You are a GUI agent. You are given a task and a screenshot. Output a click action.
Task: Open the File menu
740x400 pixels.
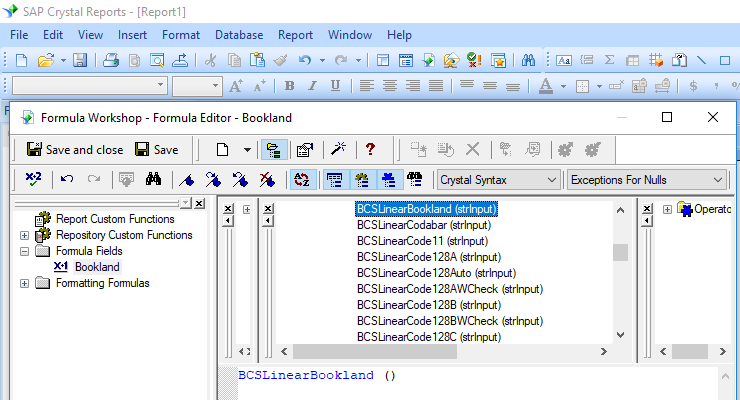tap(19, 35)
